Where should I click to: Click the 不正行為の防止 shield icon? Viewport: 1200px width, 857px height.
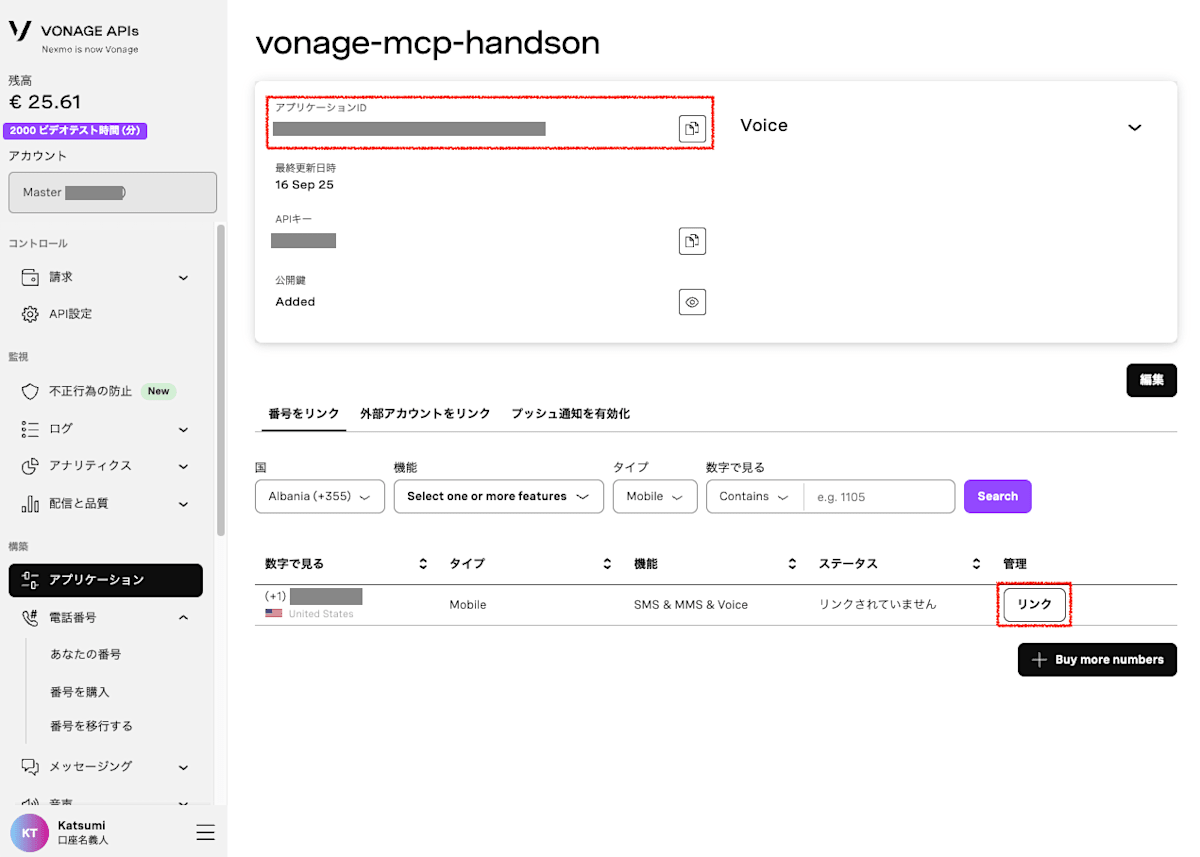click(x=30, y=391)
